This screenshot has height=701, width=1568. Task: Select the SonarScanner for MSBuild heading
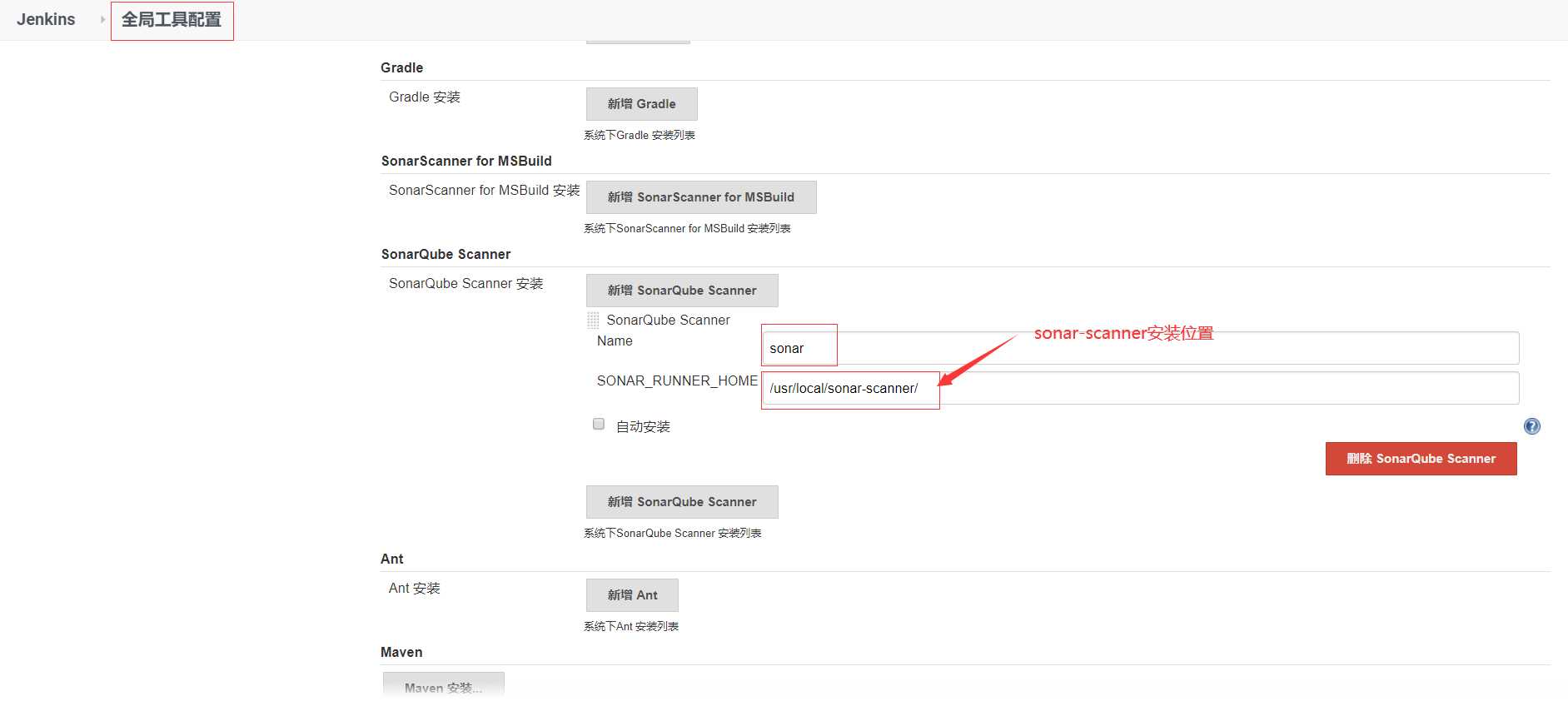466,161
